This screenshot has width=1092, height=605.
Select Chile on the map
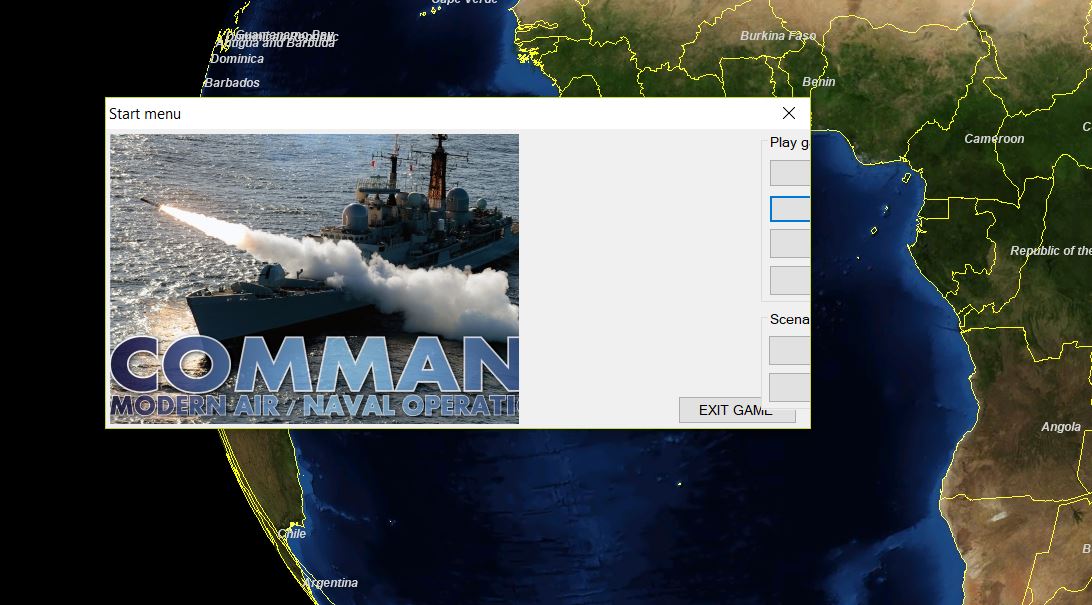point(292,533)
